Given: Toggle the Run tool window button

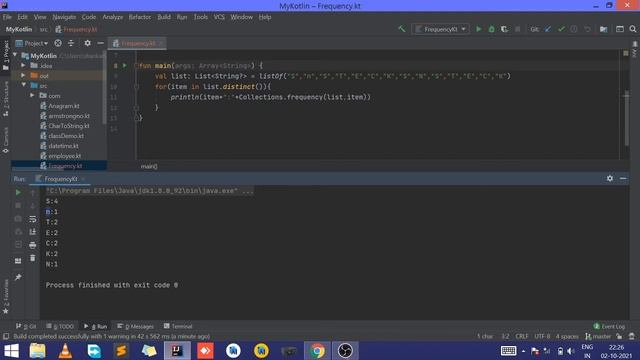Looking at the screenshot, I should 96,326.
